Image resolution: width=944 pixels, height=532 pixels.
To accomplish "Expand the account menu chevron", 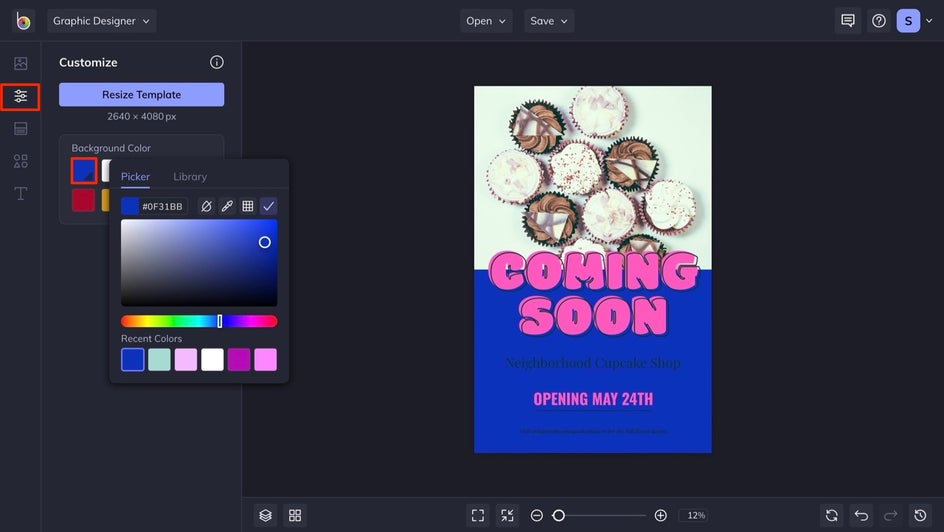I will (x=929, y=21).
